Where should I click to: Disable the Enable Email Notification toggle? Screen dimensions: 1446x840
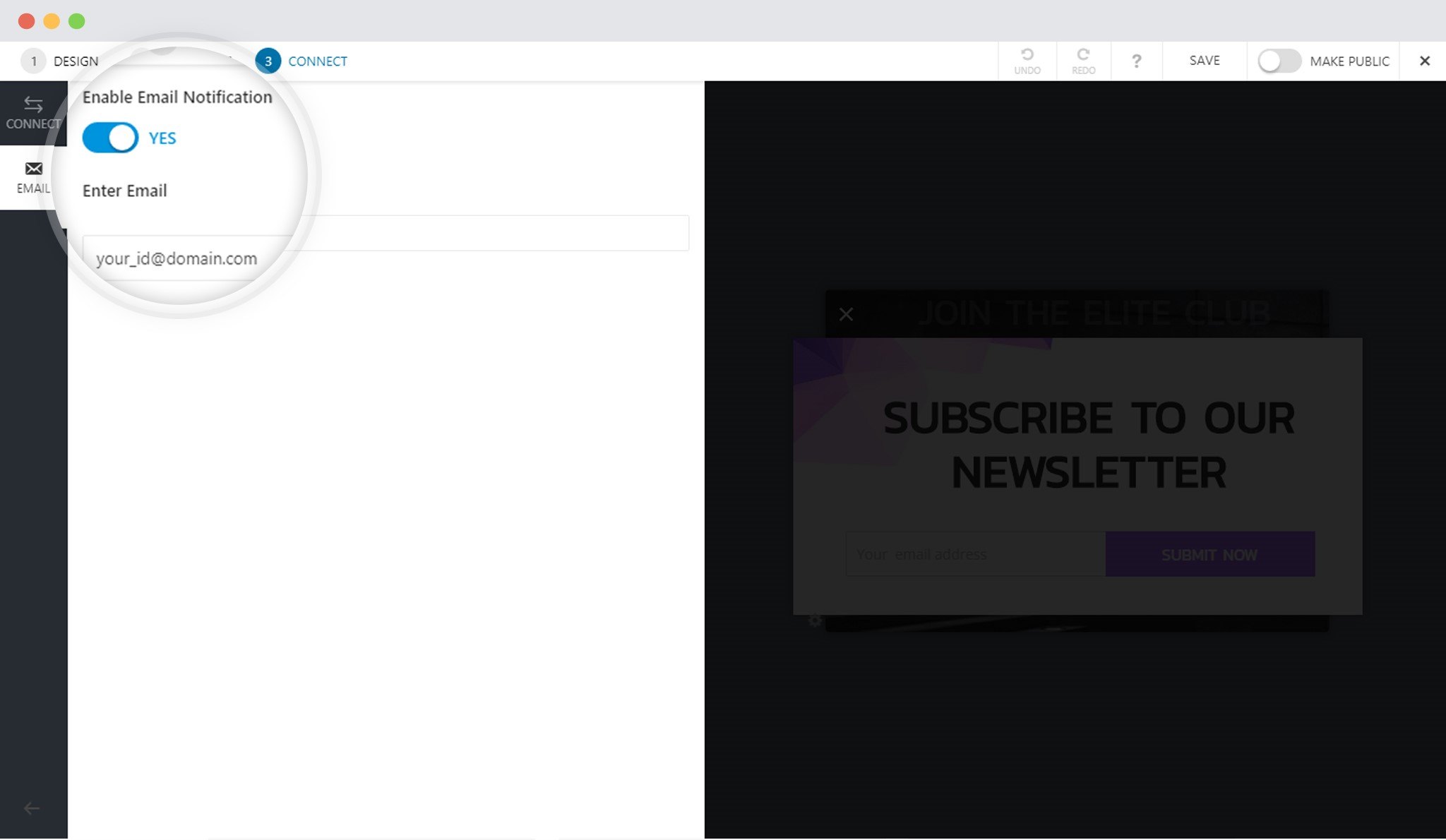110,138
